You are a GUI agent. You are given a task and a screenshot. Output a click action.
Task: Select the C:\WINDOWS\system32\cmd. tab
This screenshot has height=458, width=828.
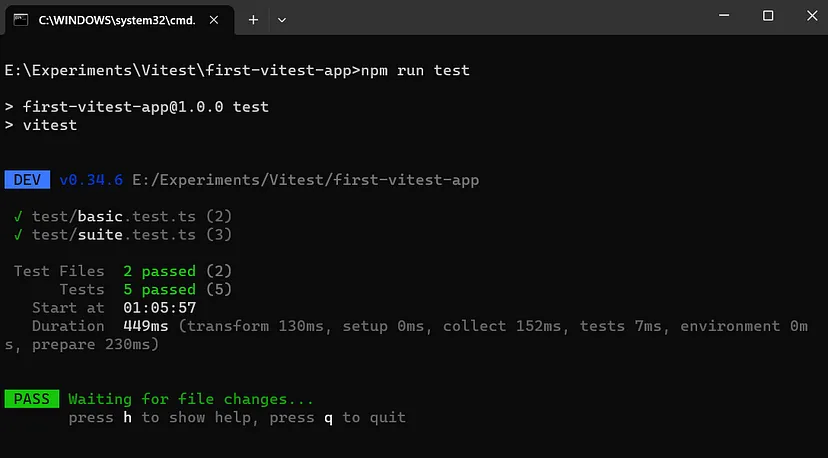pyautogui.click(x=117, y=20)
